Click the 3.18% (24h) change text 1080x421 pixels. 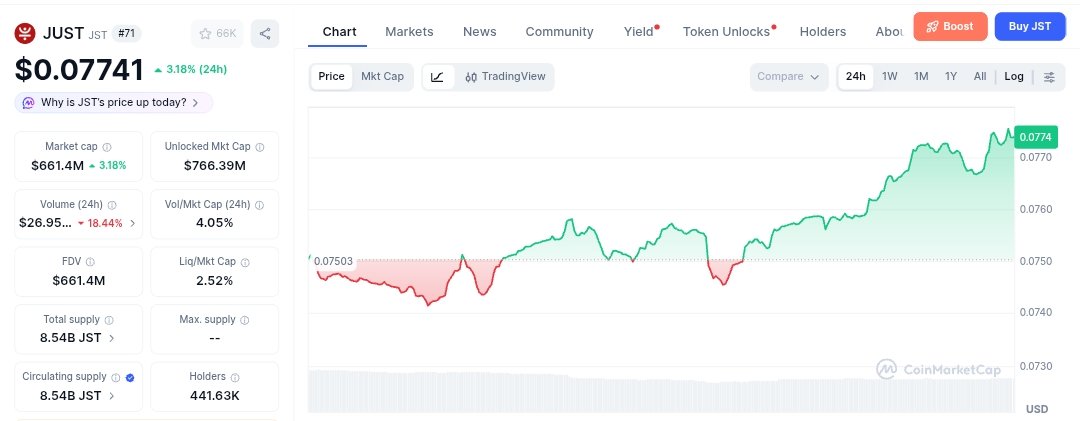pos(196,70)
